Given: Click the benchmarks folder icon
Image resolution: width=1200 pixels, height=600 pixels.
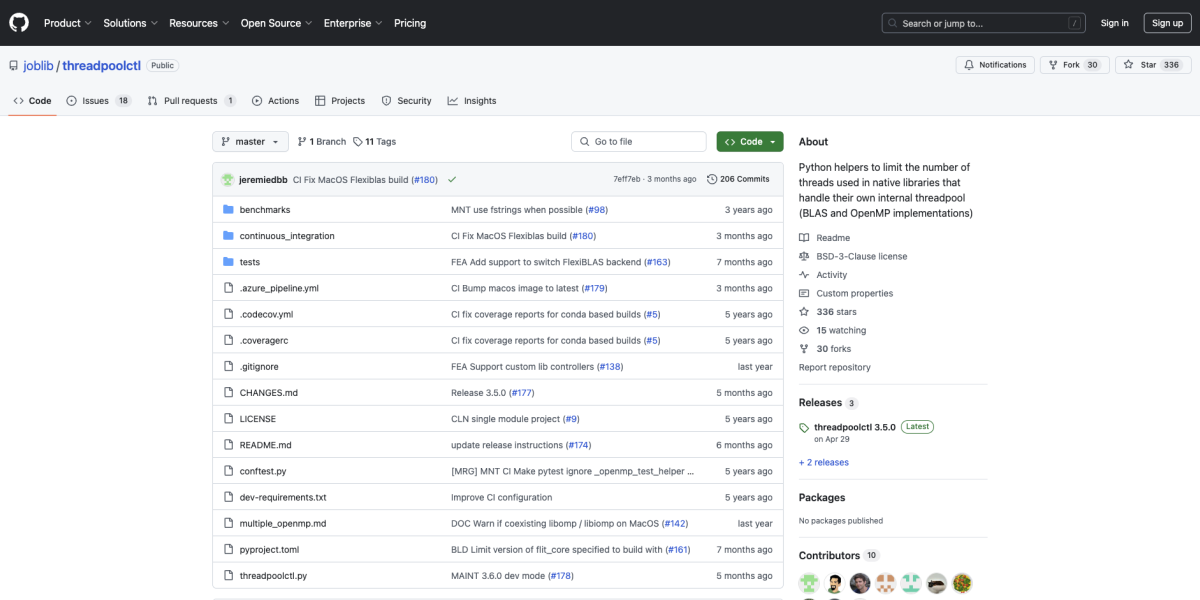Looking at the screenshot, I should [228, 210].
